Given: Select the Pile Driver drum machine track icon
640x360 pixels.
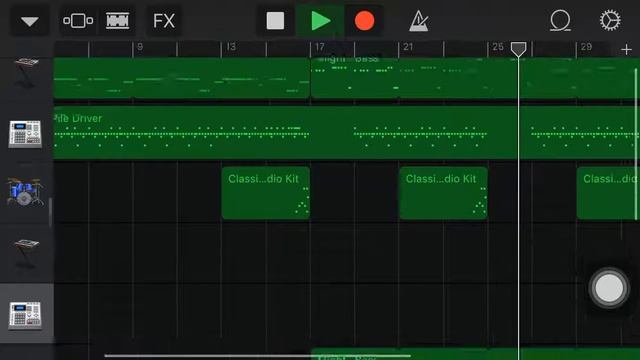Looking at the screenshot, I should [x=25, y=134].
